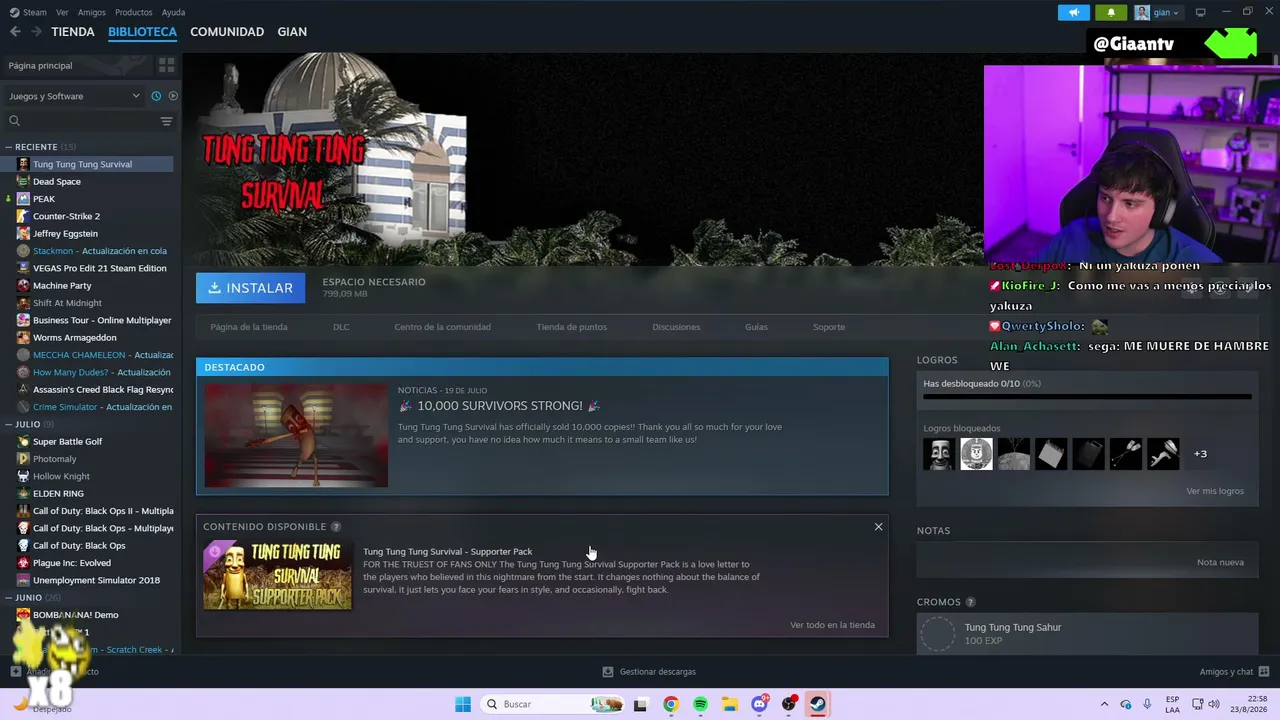The image size is (1280, 720).
Task: Click the blue INSTALAR button
Action: coord(251,288)
